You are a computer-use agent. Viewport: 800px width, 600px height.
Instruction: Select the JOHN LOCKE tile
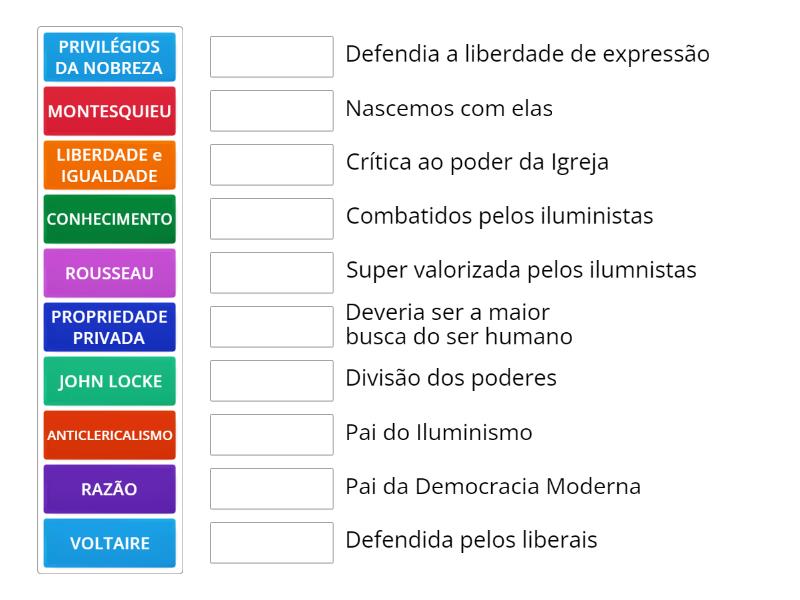109,380
